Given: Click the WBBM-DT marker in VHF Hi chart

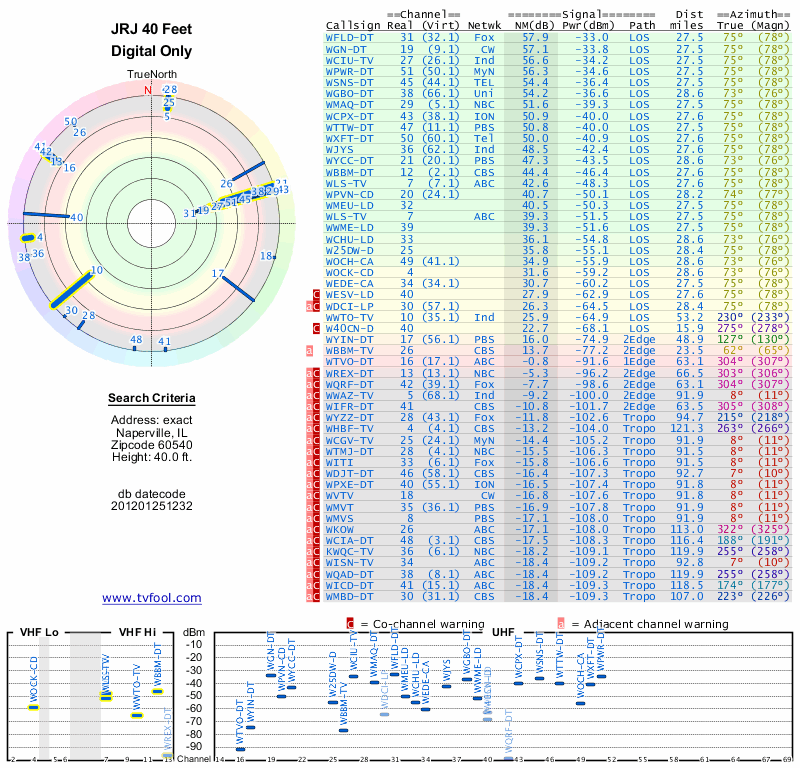Looking at the screenshot, I should (157, 691).
